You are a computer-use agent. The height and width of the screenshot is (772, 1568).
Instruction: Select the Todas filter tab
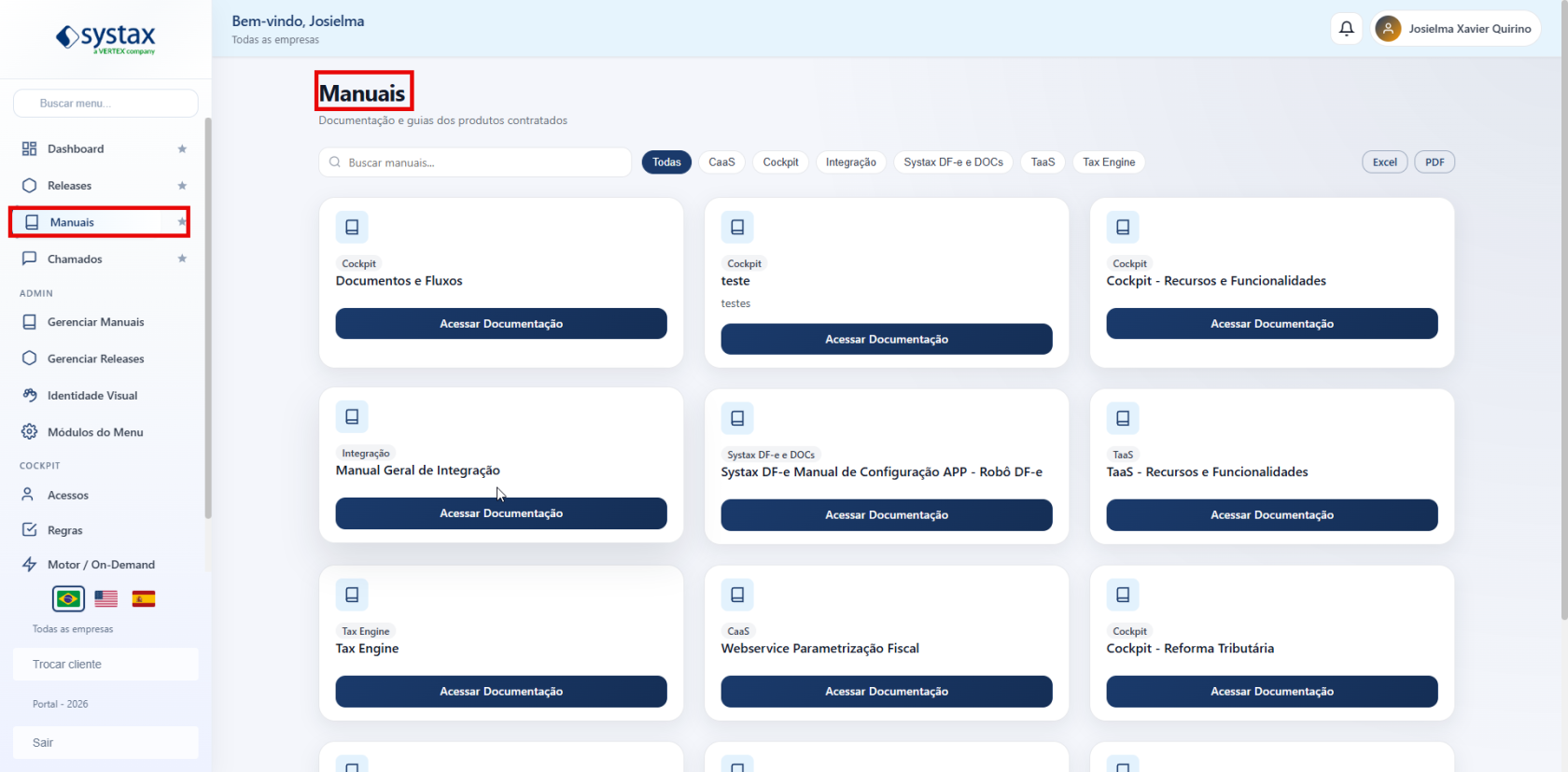[666, 162]
